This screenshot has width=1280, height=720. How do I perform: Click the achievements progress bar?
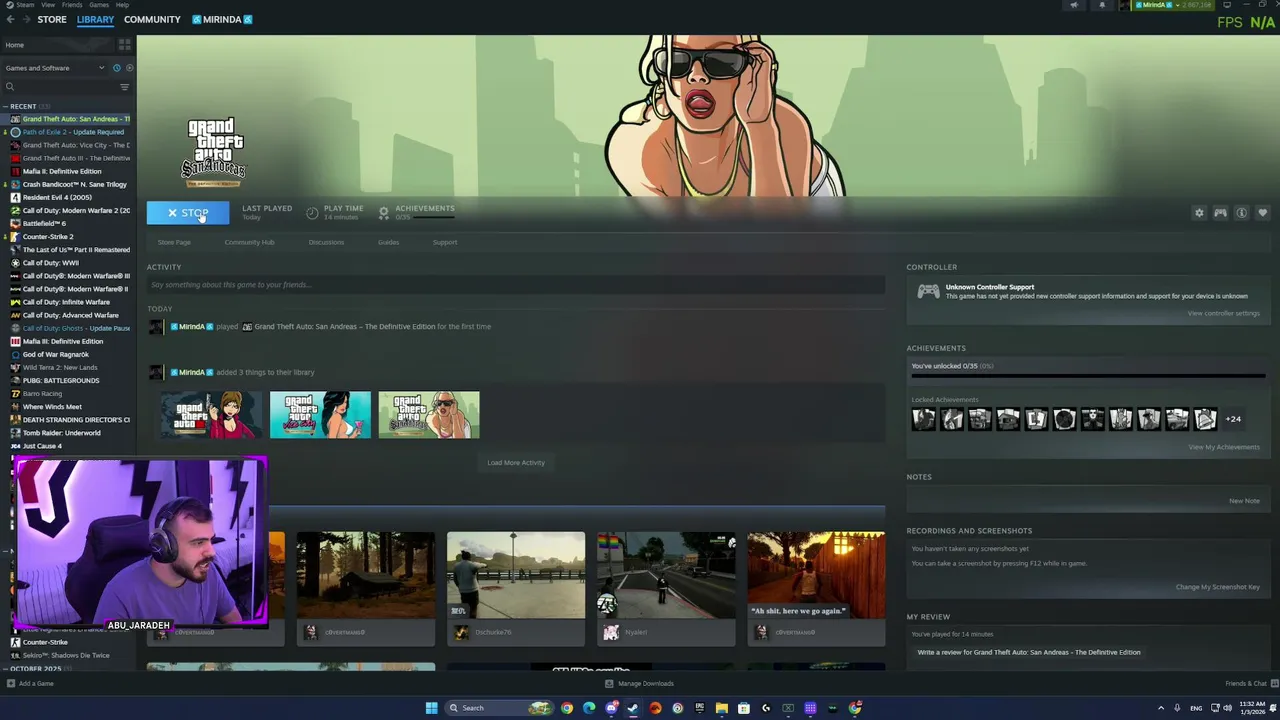1088,376
